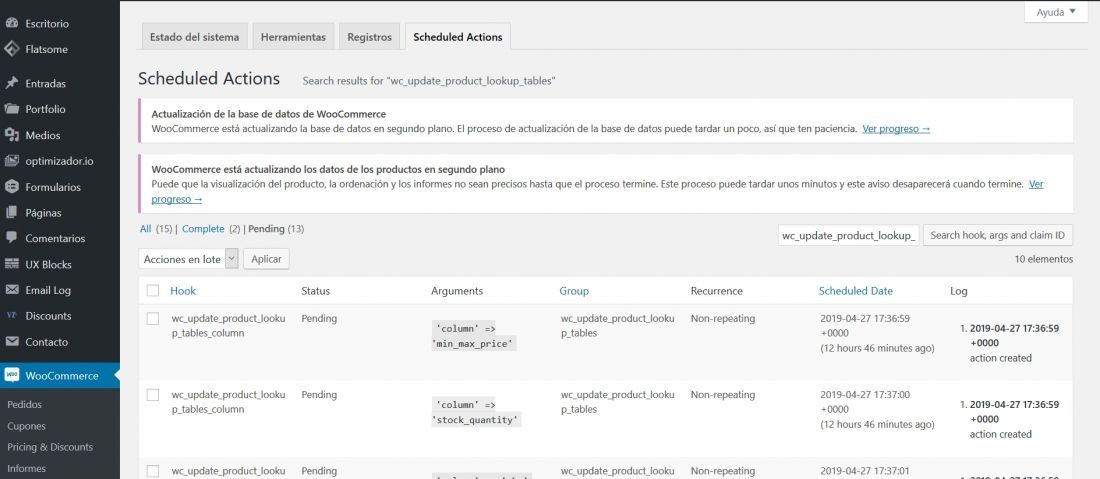
Task: Filter by Complete actions
Action: [x=203, y=229]
